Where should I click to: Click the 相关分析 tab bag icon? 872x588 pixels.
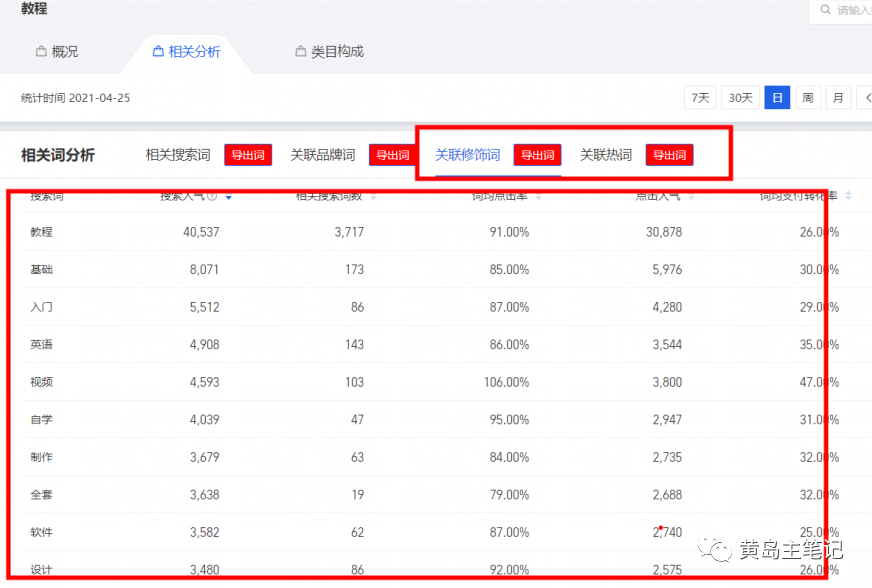coord(158,52)
